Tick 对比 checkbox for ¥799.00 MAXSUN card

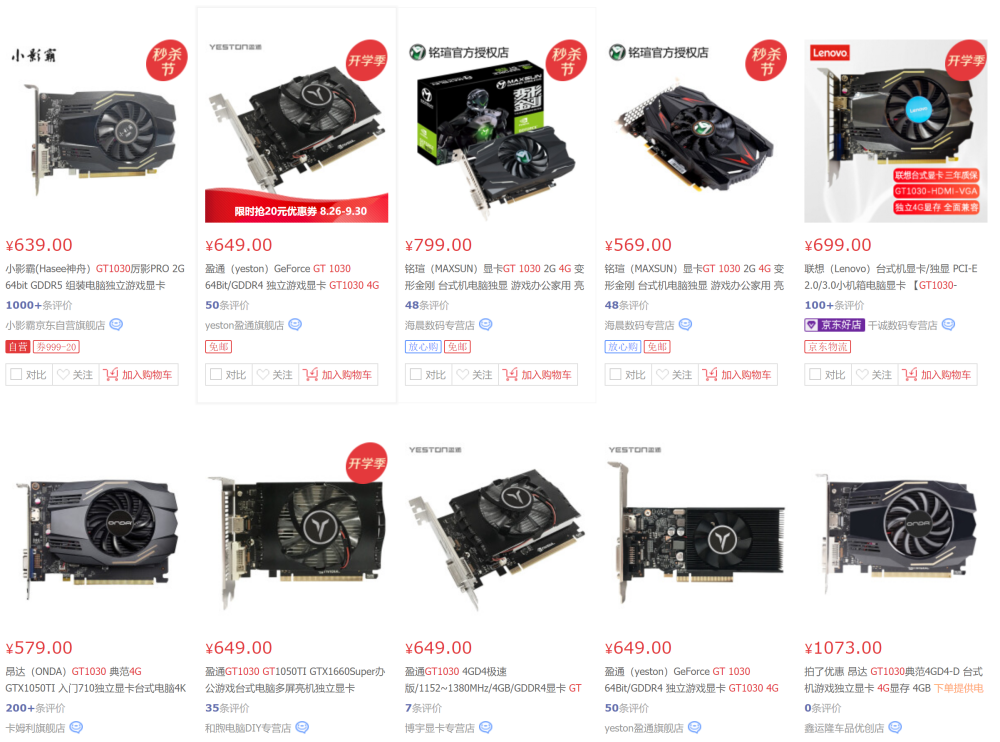pyautogui.click(x=416, y=375)
